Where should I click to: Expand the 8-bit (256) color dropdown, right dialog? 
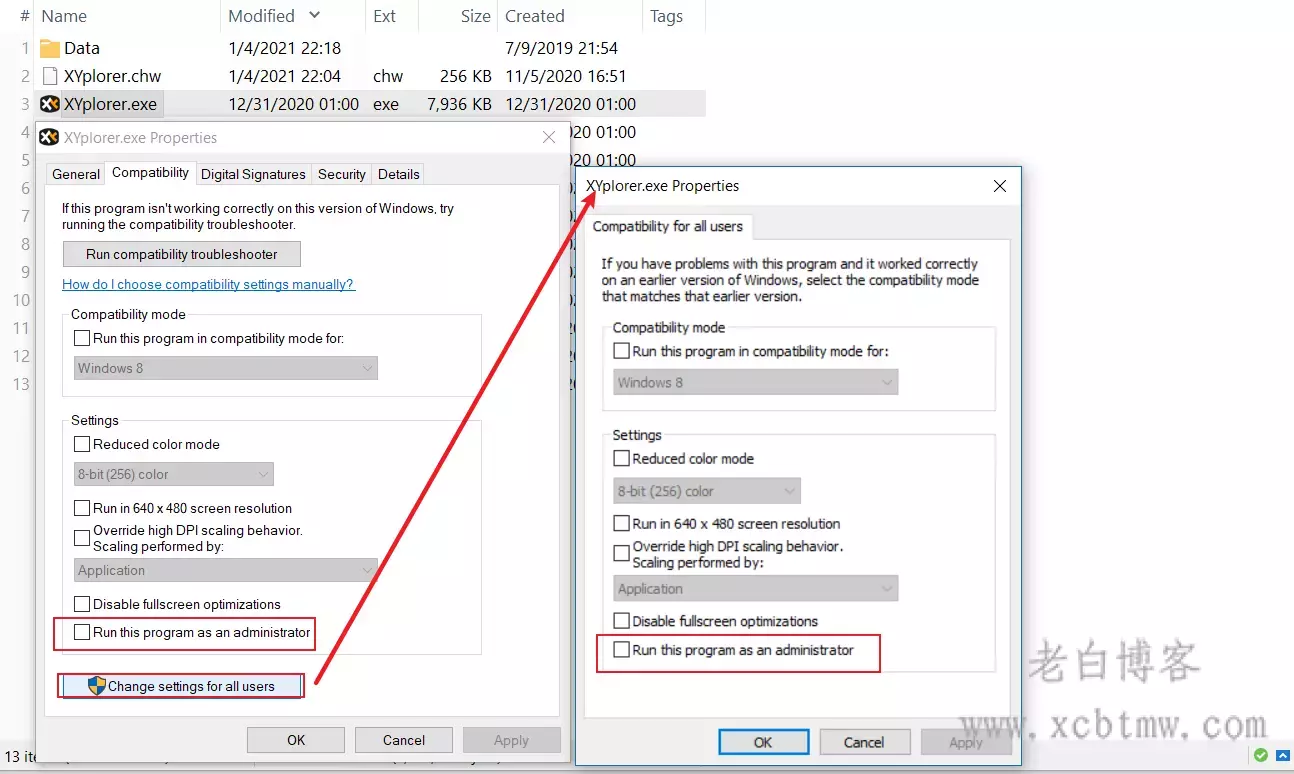click(x=707, y=491)
